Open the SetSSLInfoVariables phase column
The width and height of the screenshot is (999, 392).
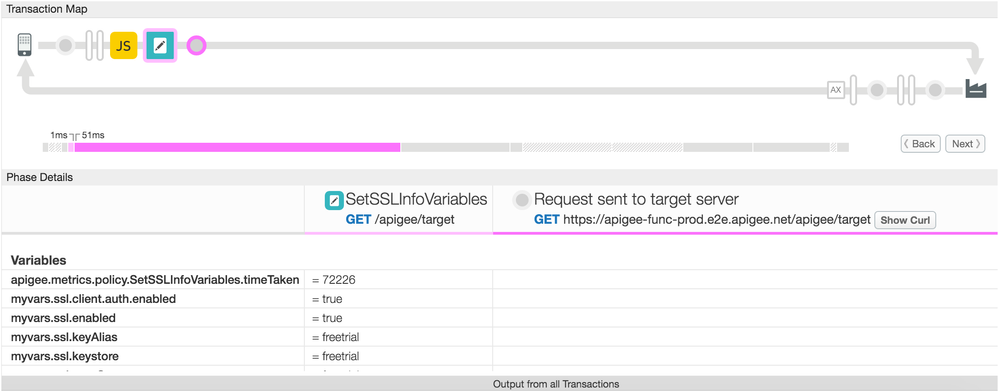click(x=398, y=209)
